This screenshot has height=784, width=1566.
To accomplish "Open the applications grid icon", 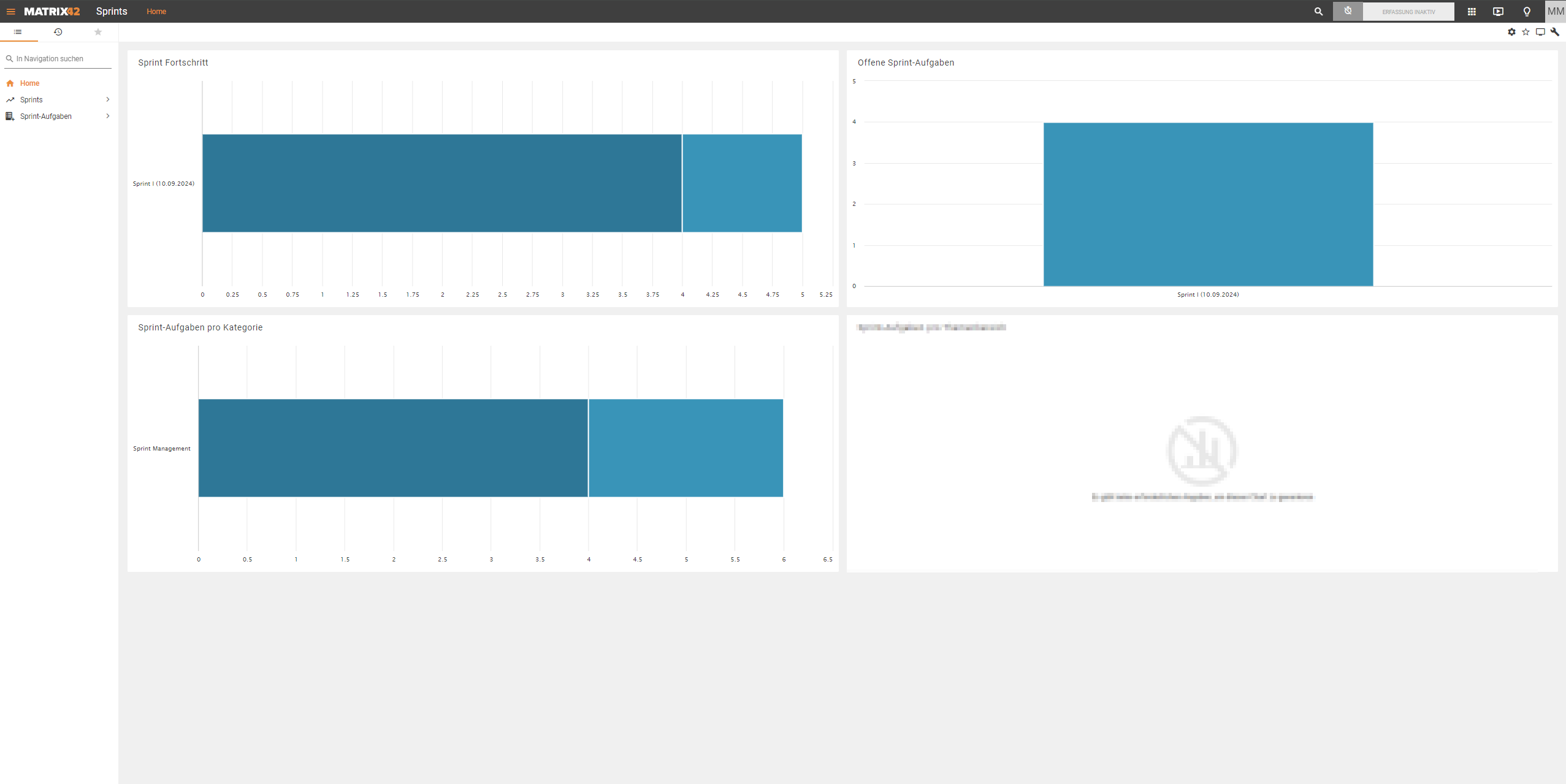I will click(x=1472, y=11).
